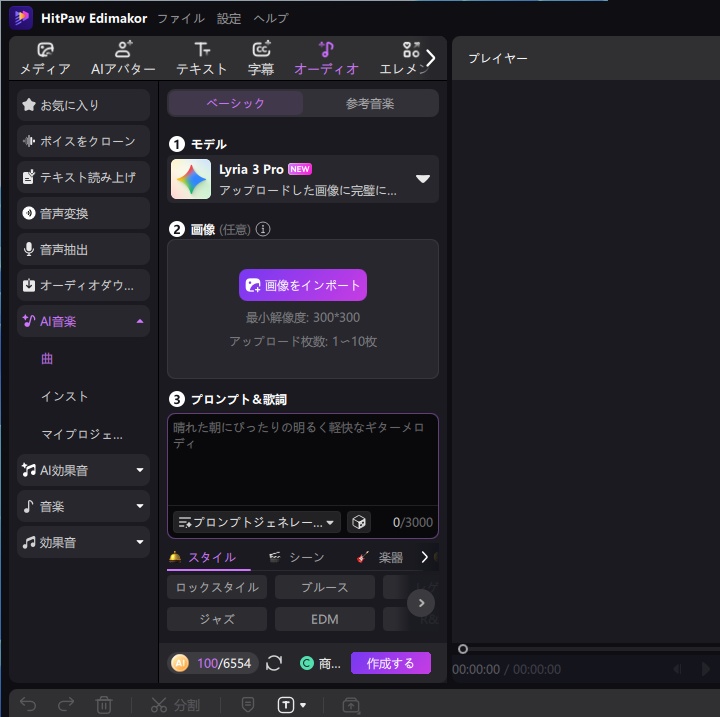Screen dimensions: 720x717
Task: Expand the AI効果音 sidebar section
Action: tap(84, 470)
